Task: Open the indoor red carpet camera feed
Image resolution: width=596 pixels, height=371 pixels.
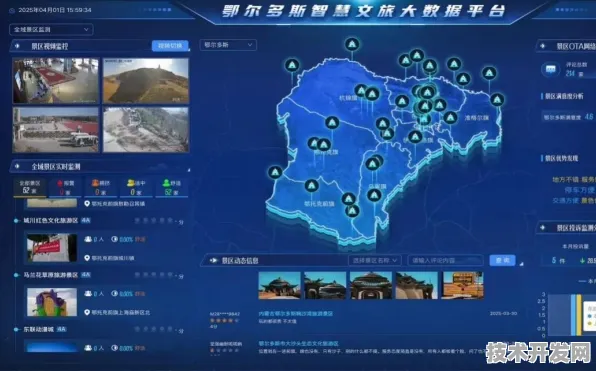Action: [56, 81]
